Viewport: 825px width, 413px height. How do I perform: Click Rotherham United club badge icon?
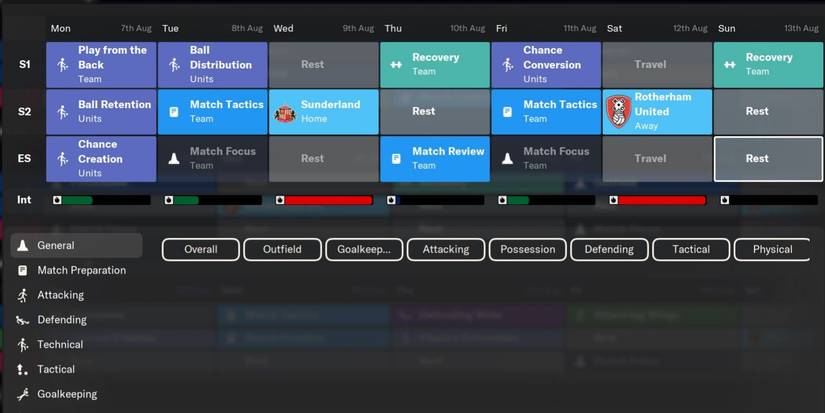[619, 112]
